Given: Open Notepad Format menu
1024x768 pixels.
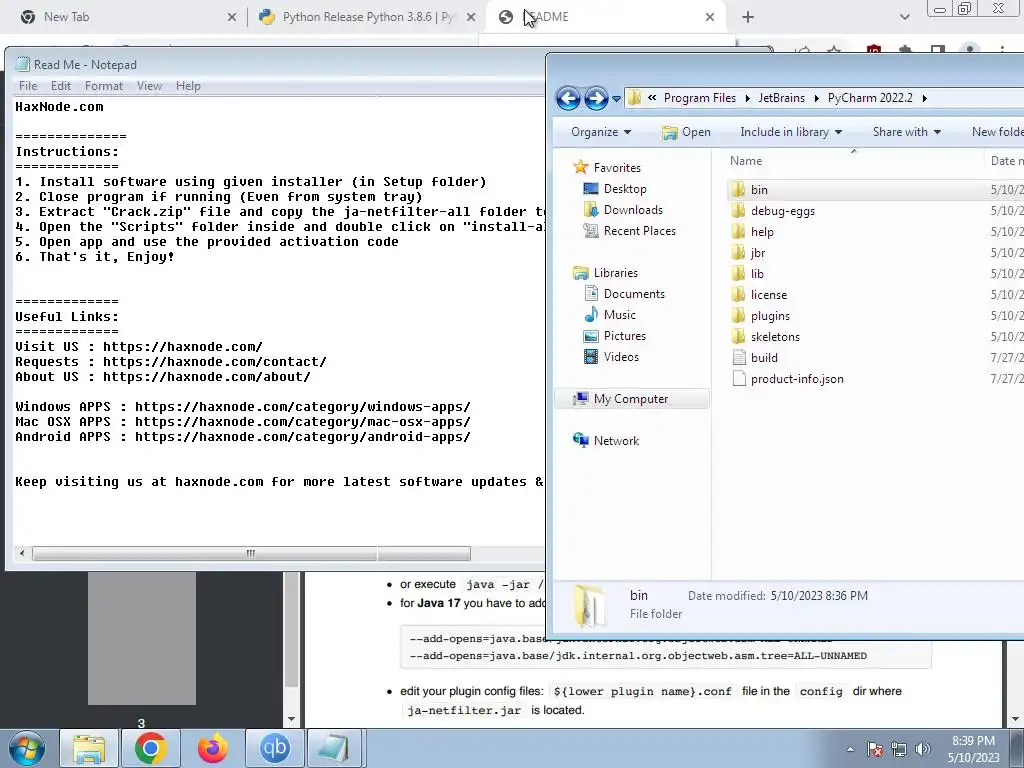Looking at the screenshot, I should 104,86.
